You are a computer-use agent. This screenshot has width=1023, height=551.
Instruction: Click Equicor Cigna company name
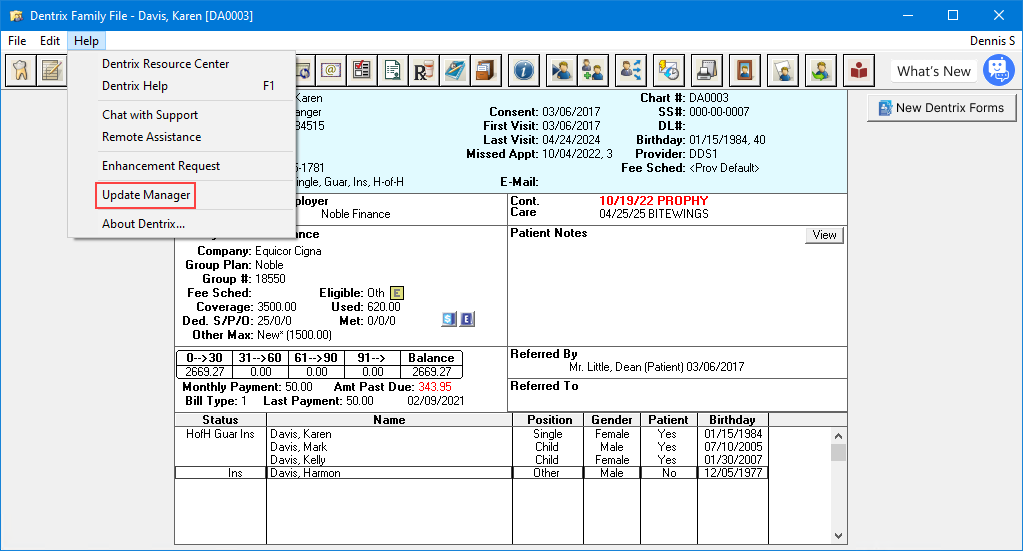tap(288, 251)
